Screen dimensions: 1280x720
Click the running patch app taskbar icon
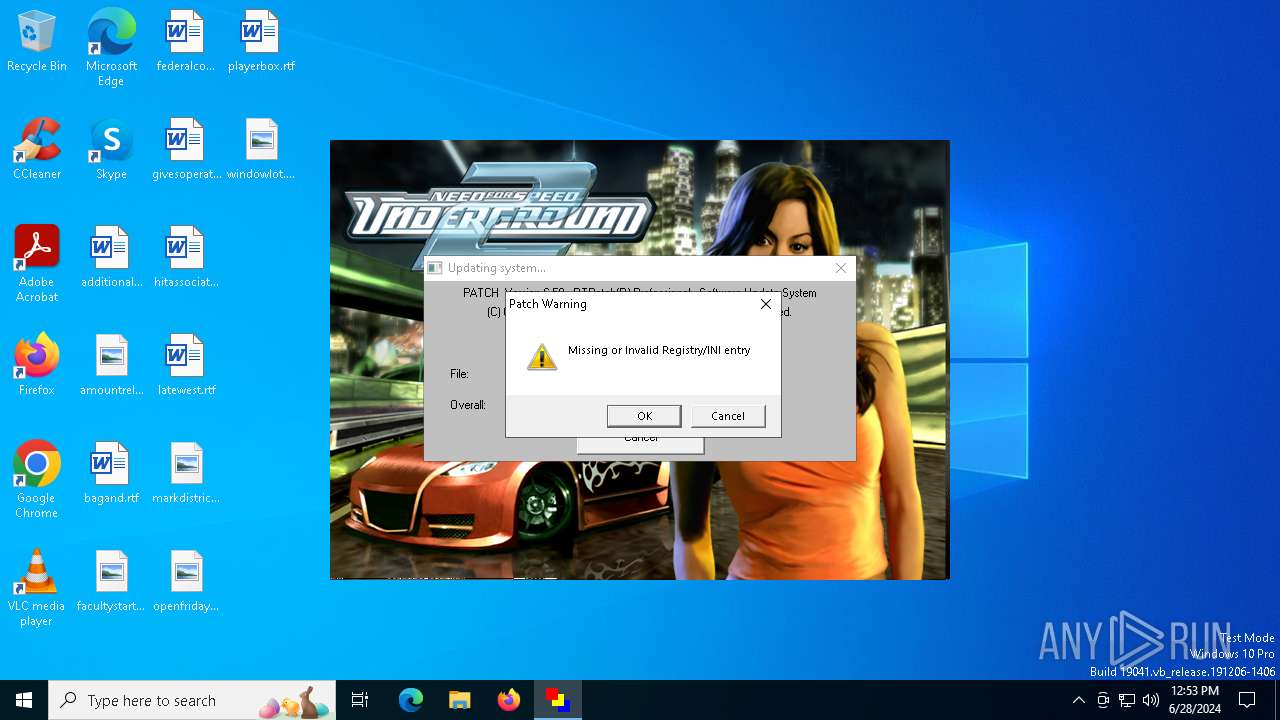click(x=557, y=700)
